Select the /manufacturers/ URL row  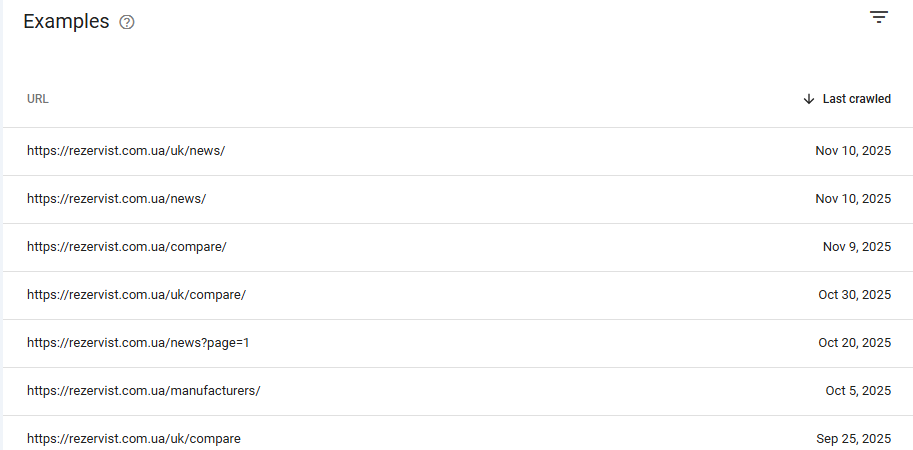(458, 391)
